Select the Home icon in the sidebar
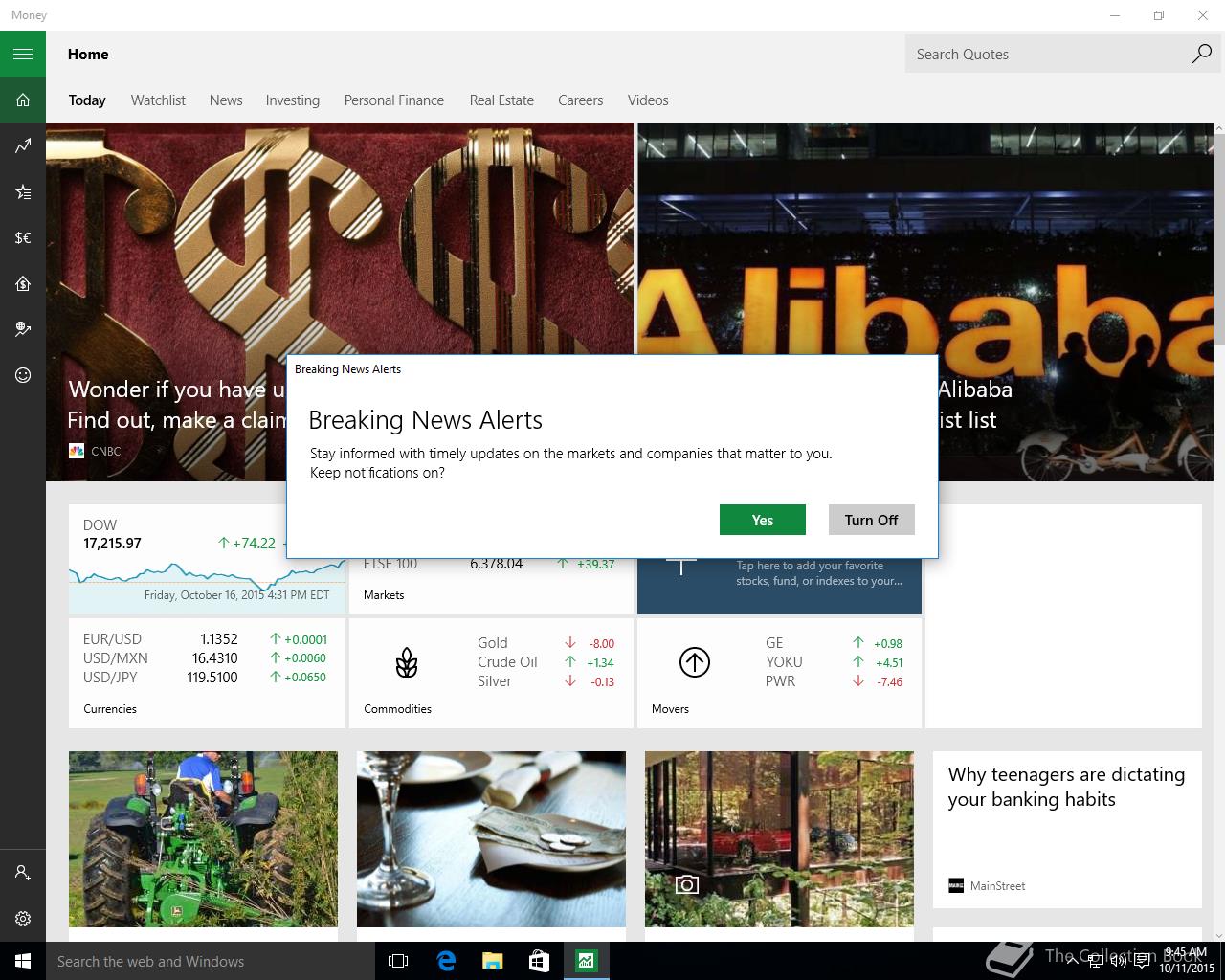Image resolution: width=1225 pixels, height=980 pixels. 23,100
